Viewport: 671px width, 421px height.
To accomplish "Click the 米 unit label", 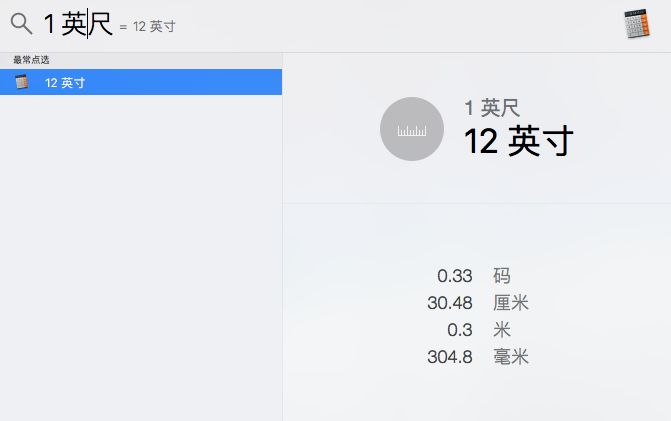I will [501, 330].
